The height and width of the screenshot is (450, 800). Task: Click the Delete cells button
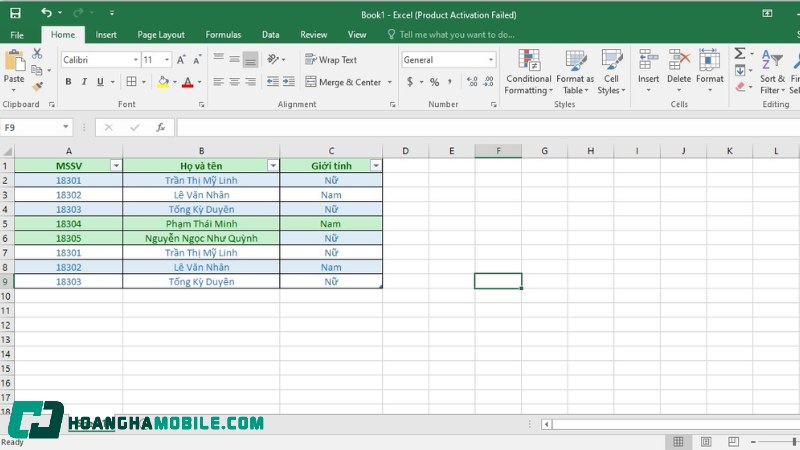click(679, 70)
